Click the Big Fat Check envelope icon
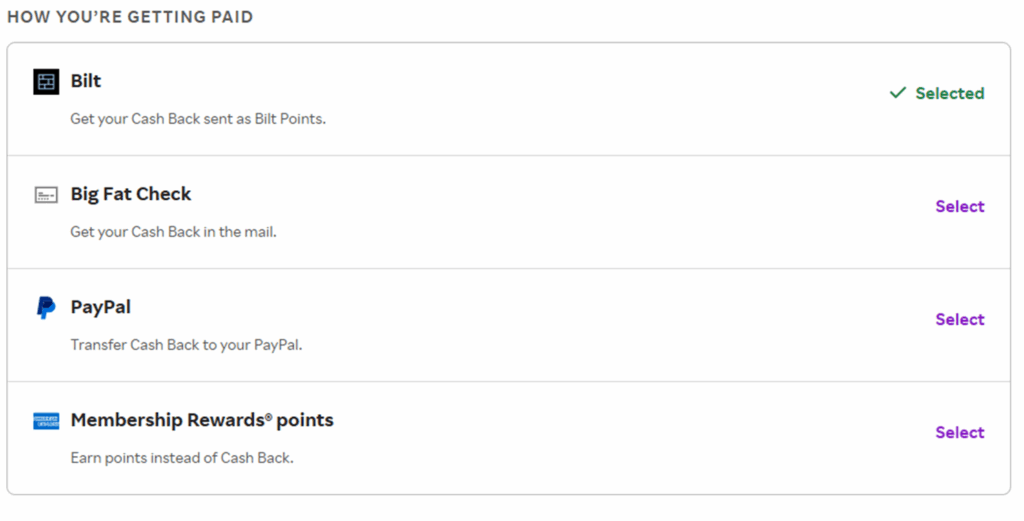Screen dimensions: 1024x521 [x=46, y=195]
